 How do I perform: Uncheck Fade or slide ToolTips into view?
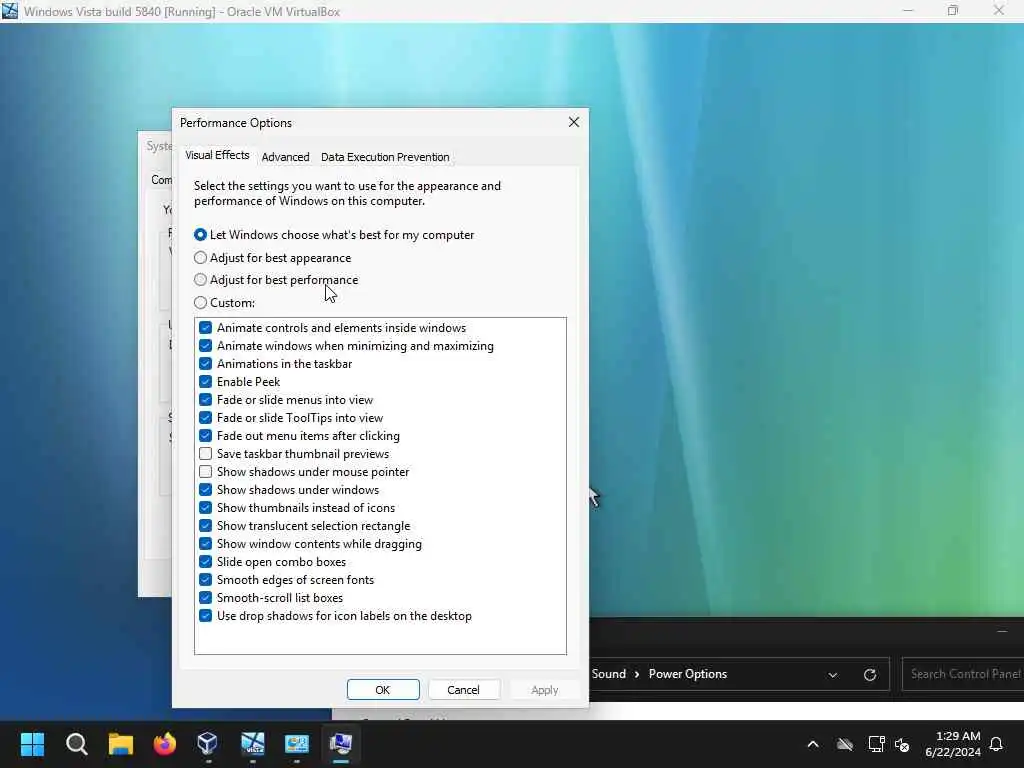point(205,418)
